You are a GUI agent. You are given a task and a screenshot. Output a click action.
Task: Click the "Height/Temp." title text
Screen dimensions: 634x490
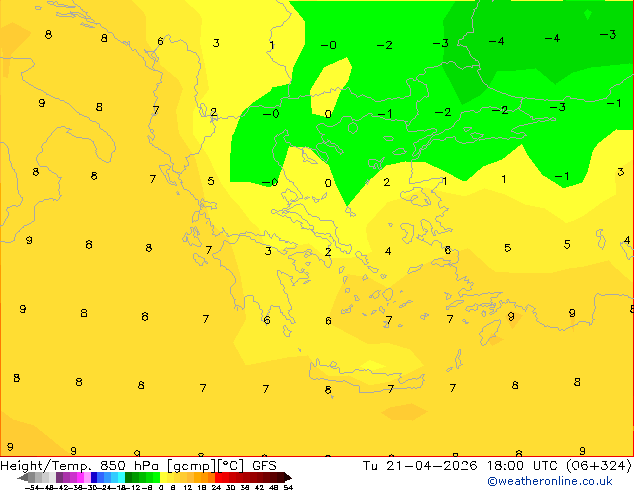pos(46,465)
